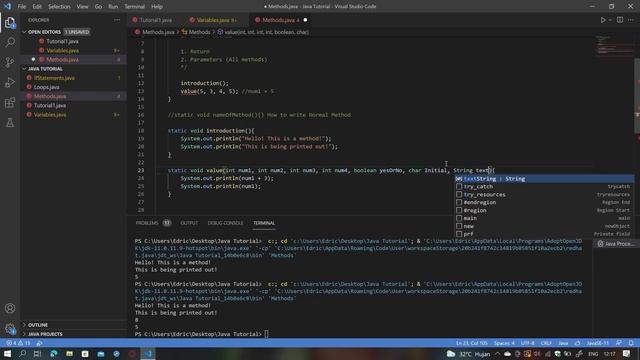Change encoding via UTF-8 status item
The height and width of the screenshot is (360, 640).
click(527, 343)
